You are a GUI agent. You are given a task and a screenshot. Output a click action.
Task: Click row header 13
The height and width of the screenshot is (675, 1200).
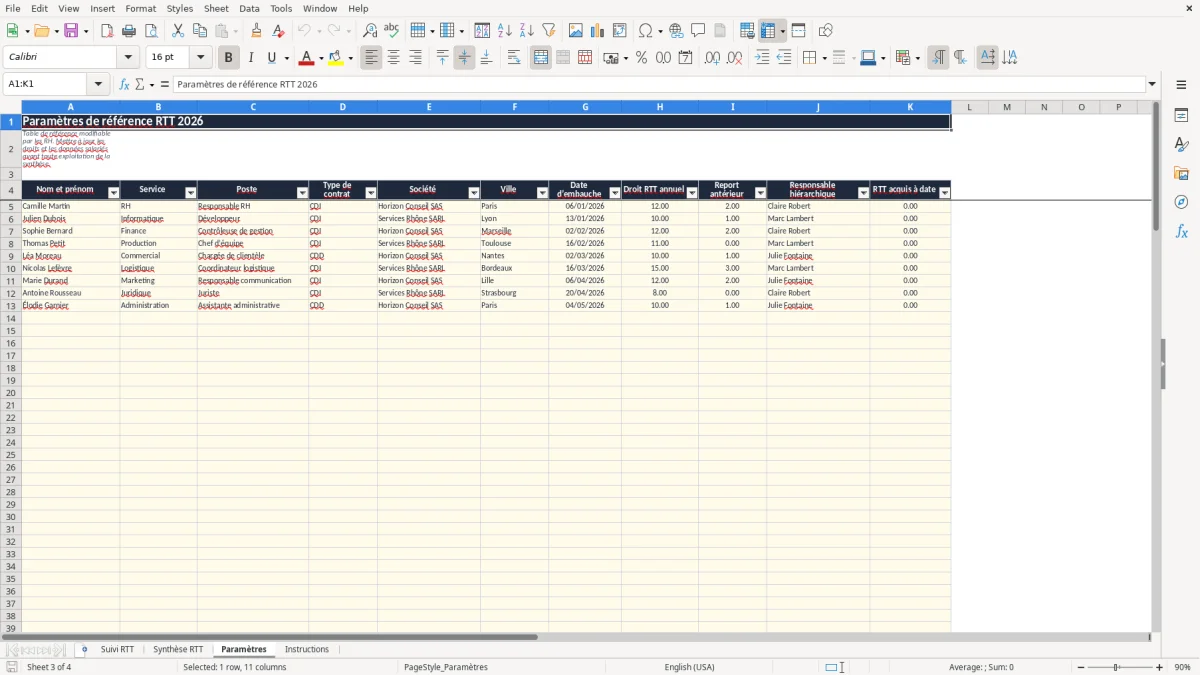pos(11,305)
